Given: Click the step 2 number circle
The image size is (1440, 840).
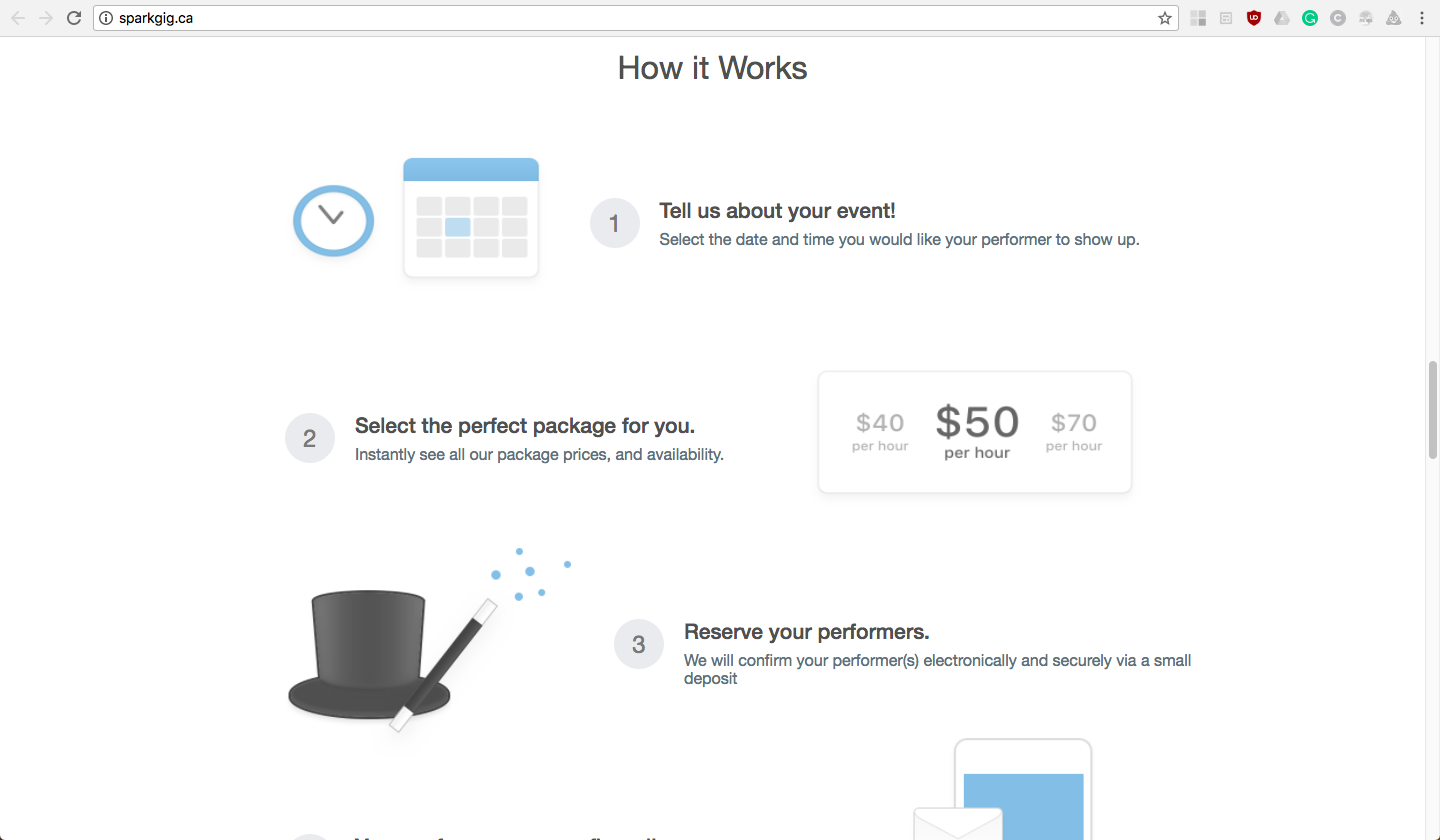Looking at the screenshot, I should pos(309,438).
